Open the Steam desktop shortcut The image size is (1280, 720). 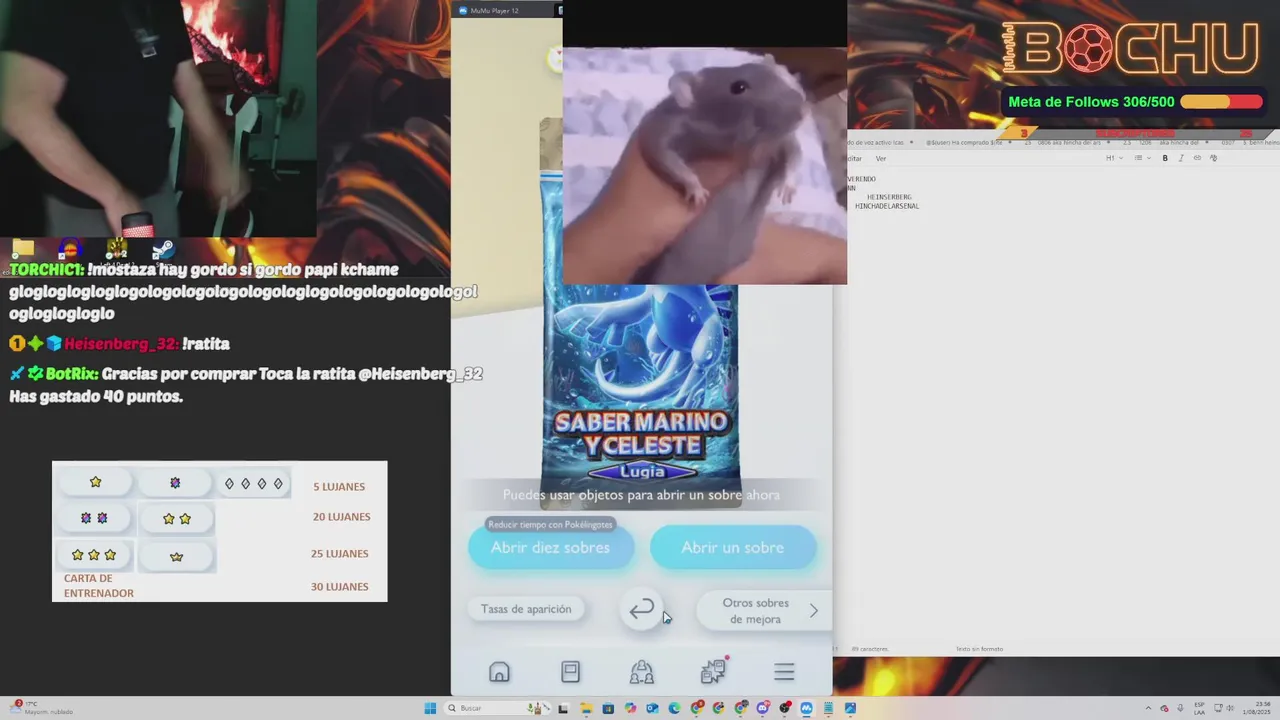(163, 248)
